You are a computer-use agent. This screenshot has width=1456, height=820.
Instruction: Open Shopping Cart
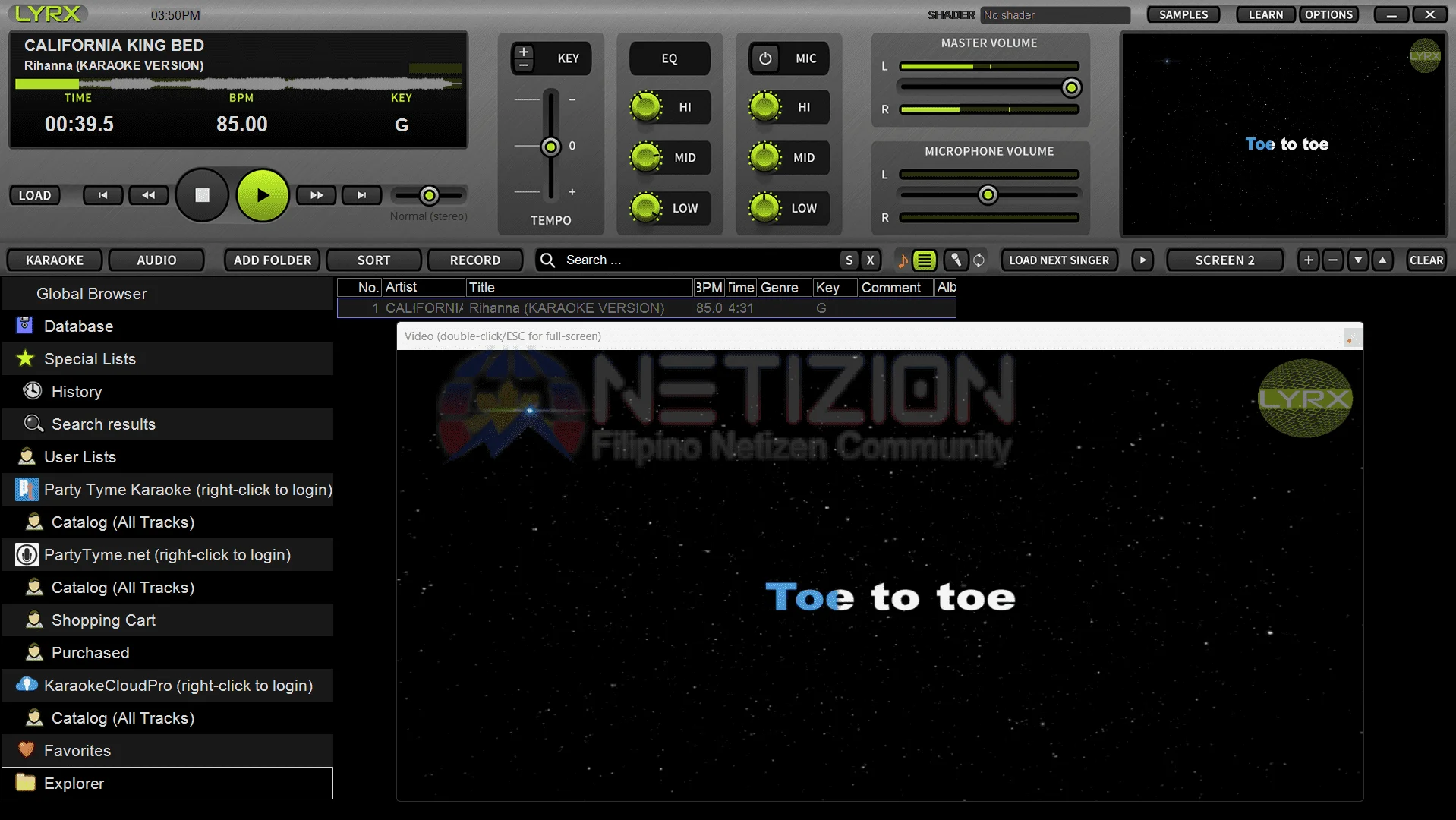tap(167, 620)
